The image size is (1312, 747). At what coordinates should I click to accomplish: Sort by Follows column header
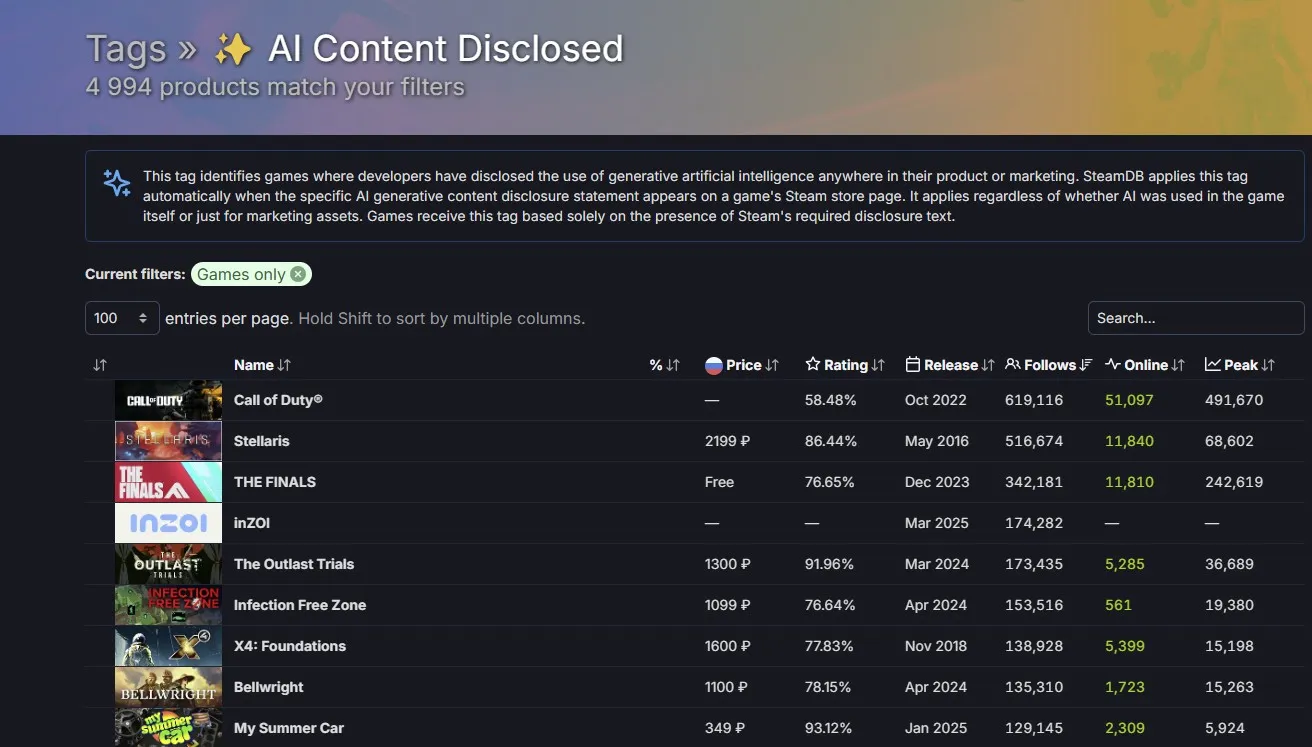point(1049,365)
